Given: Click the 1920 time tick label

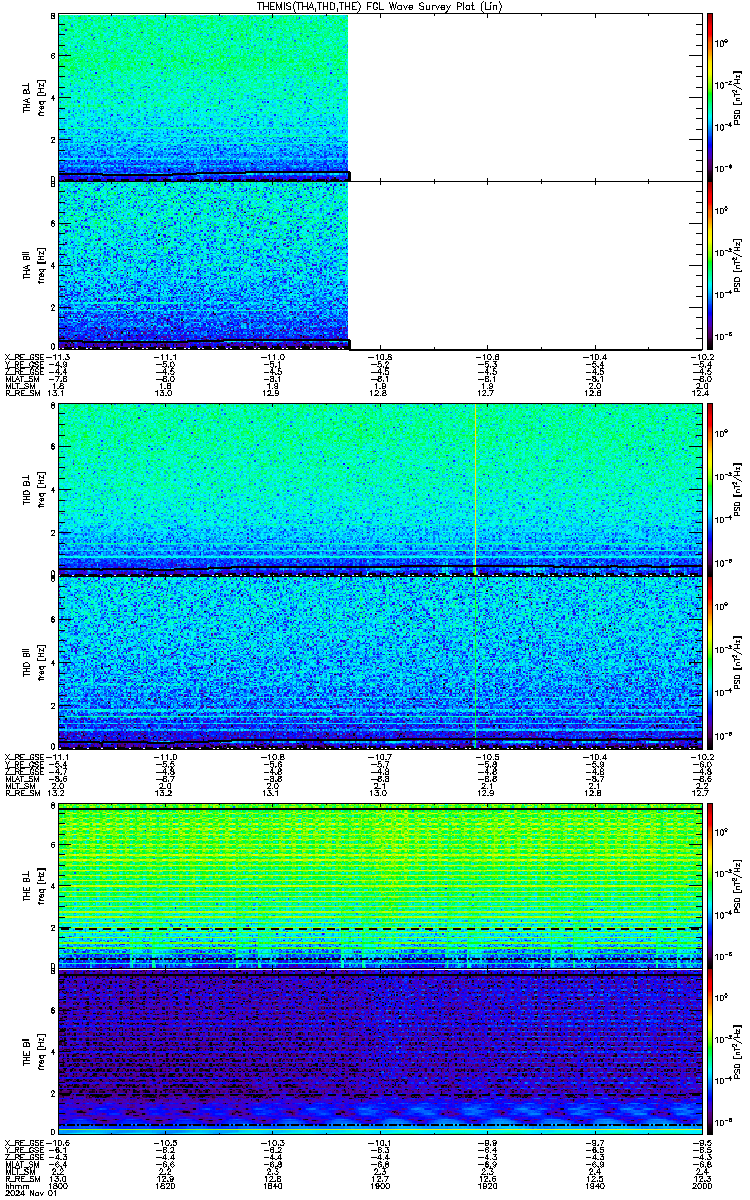Looking at the screenshot, I should point(487,1187).
